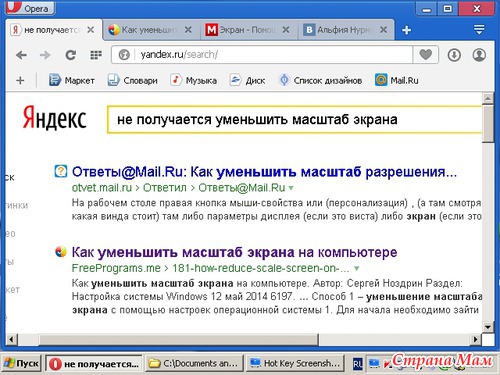Screen dimensions: 500x375
Task: Open the tab list menu icon
Action: pos(479,30)
